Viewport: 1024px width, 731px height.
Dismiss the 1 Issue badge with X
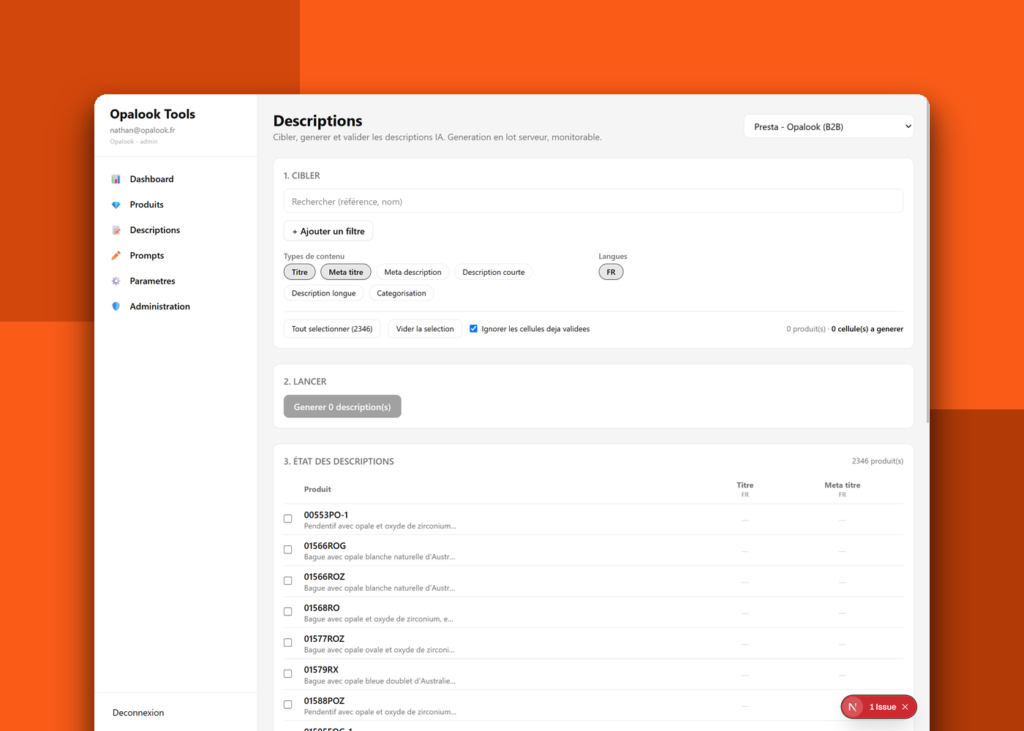tap(905, 707)
